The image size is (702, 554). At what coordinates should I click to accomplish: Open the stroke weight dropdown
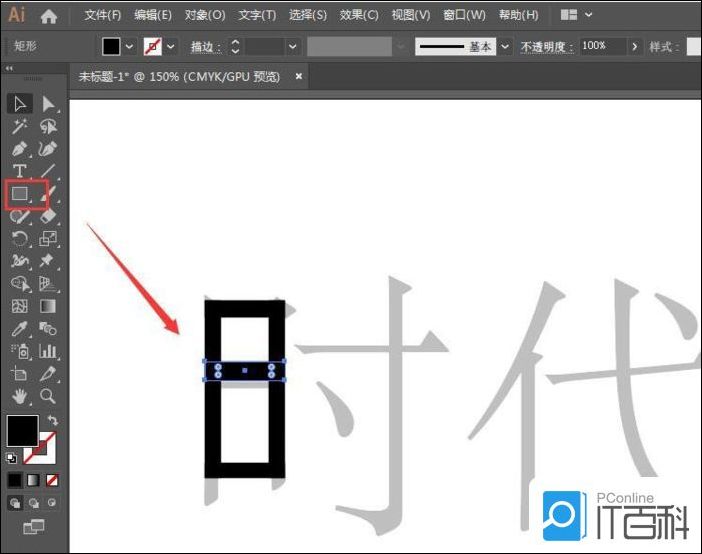(x=292, y=46)
